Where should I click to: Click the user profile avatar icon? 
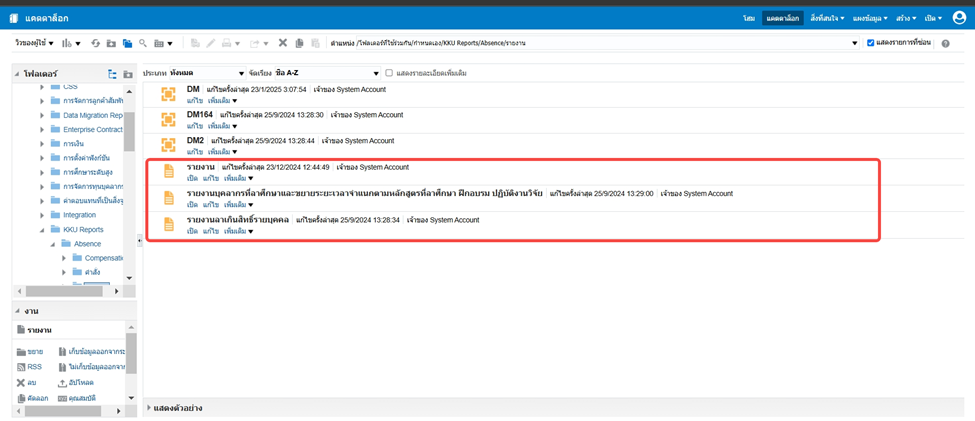[959, 18]
